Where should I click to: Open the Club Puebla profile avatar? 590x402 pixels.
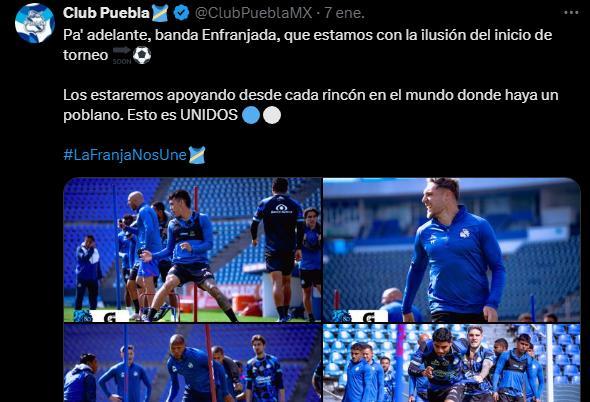[x=35, y=23]
